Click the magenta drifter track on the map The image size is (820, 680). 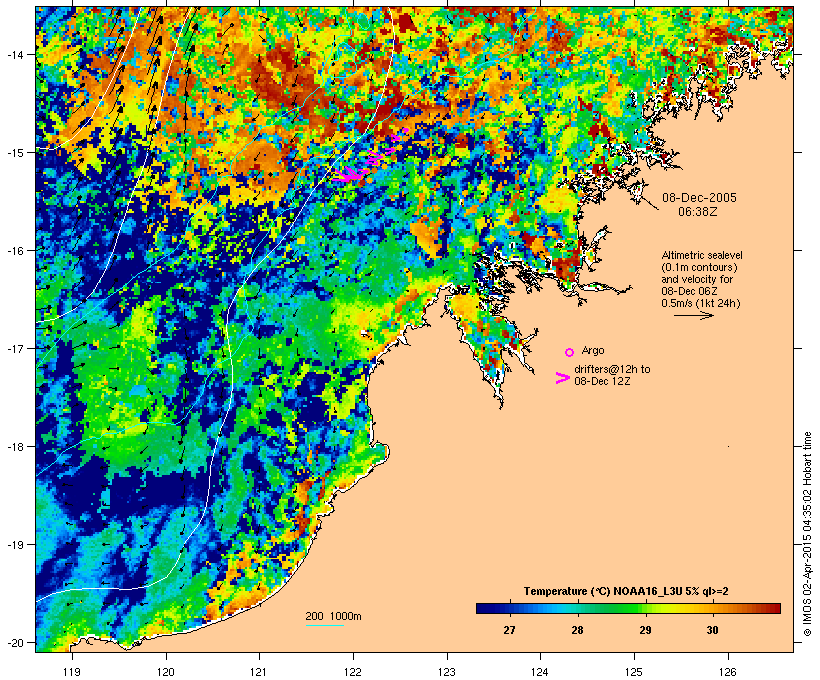click(370, 156)
